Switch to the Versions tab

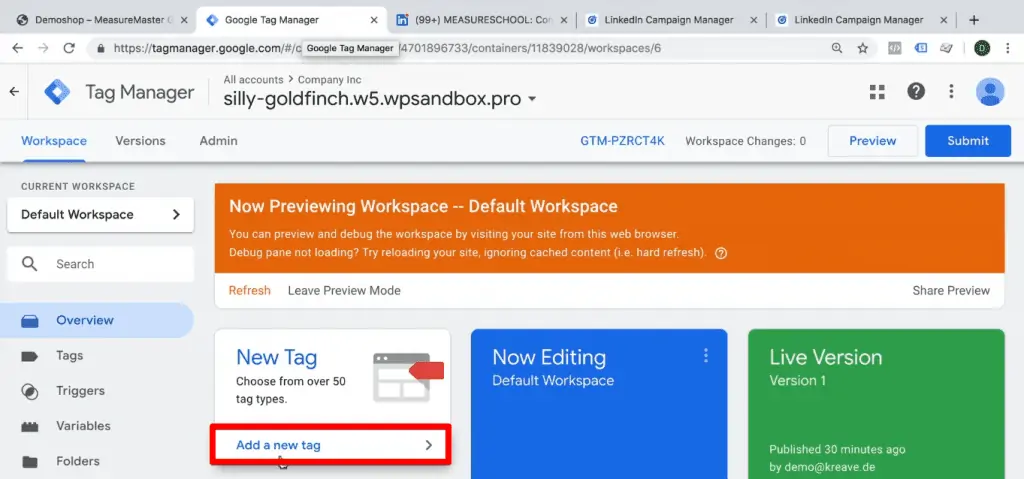coord(140,140)
